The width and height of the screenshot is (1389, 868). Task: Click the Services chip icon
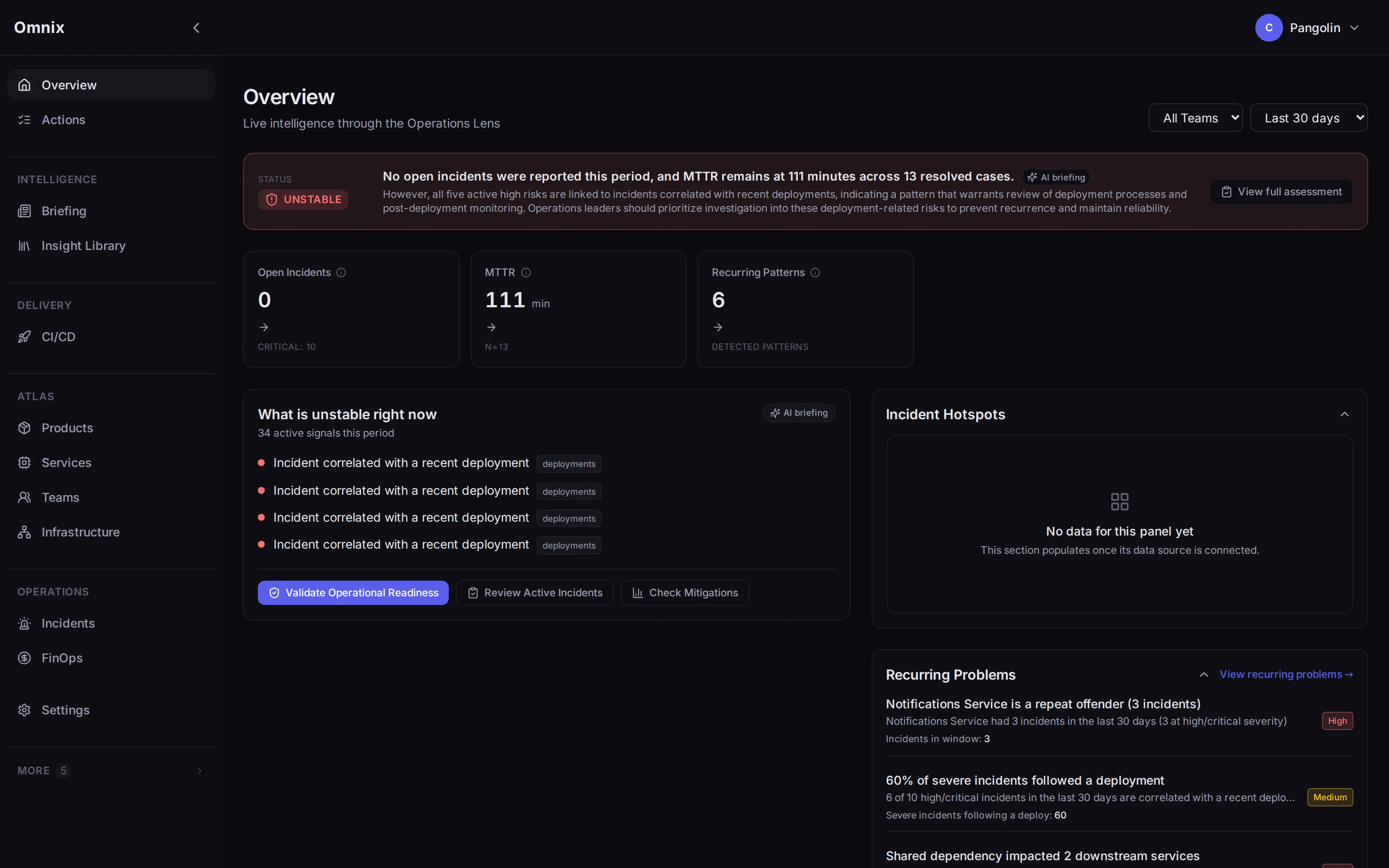pyautogui.click(x=24, y=463)
